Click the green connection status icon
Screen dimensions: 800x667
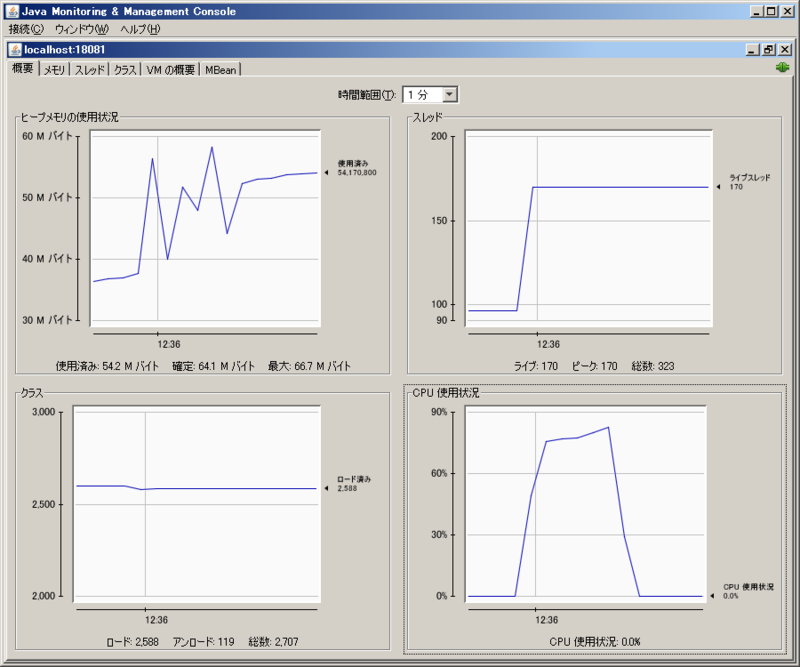(x=782, y=67)
